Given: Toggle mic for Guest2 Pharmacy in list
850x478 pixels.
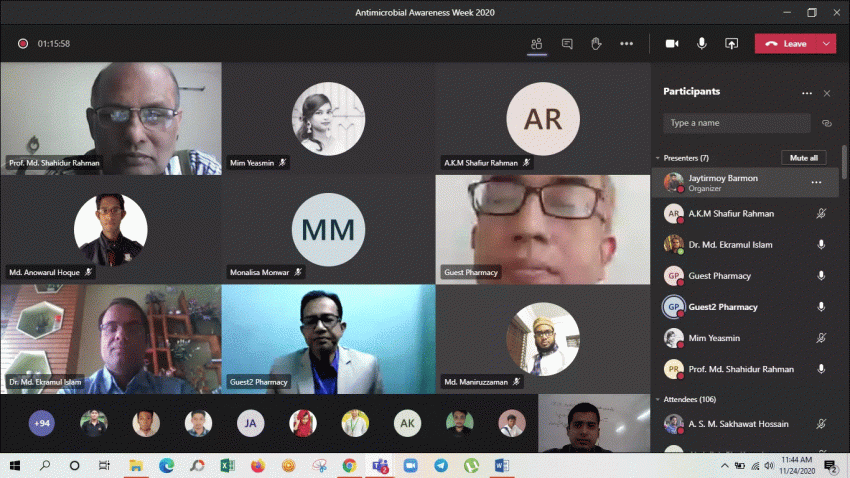Looking at the screenshot, I should point(821,307).
